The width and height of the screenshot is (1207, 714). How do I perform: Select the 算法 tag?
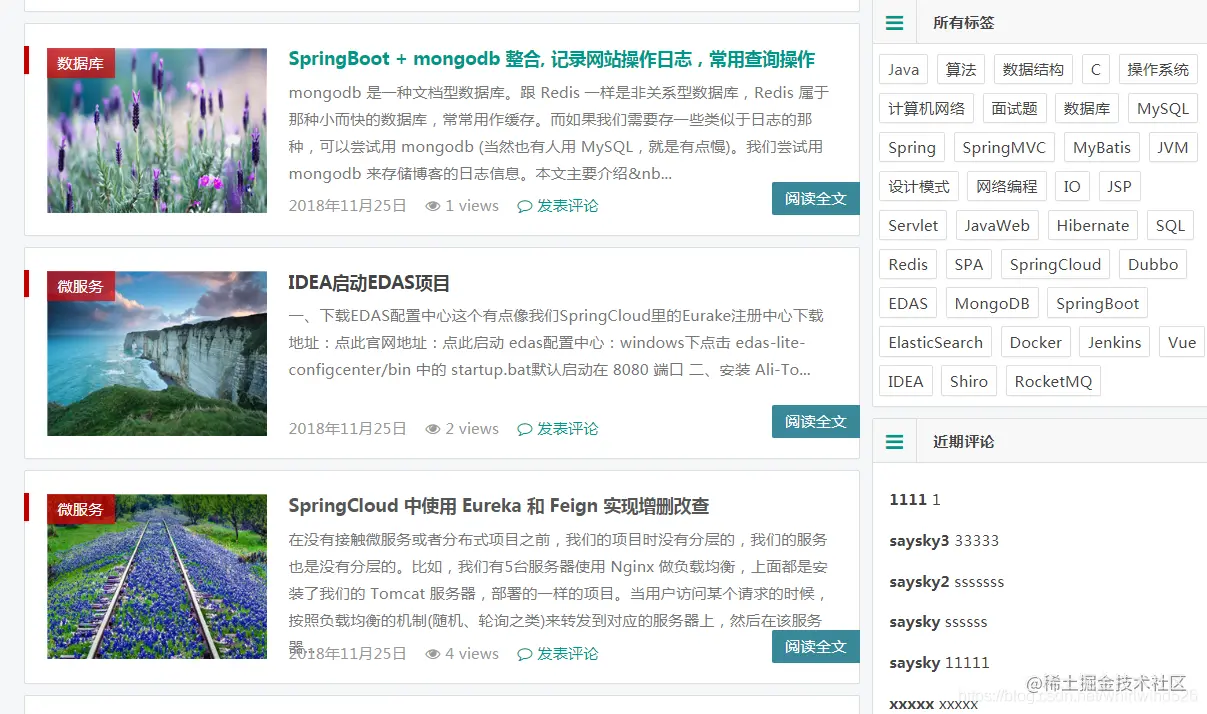click(961, 69)
